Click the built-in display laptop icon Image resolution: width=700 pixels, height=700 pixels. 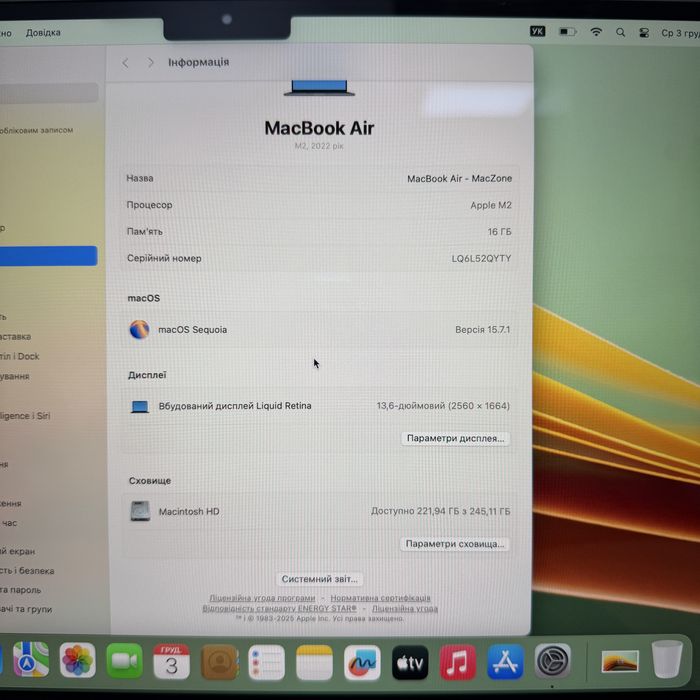[140, 406]
